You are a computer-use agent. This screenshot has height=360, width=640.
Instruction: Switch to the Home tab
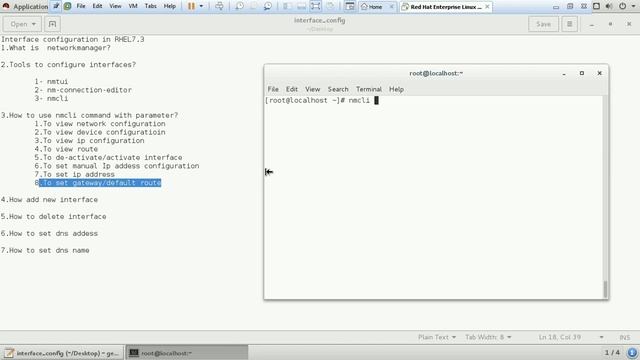pyautogui.click(x=372, y=7)
